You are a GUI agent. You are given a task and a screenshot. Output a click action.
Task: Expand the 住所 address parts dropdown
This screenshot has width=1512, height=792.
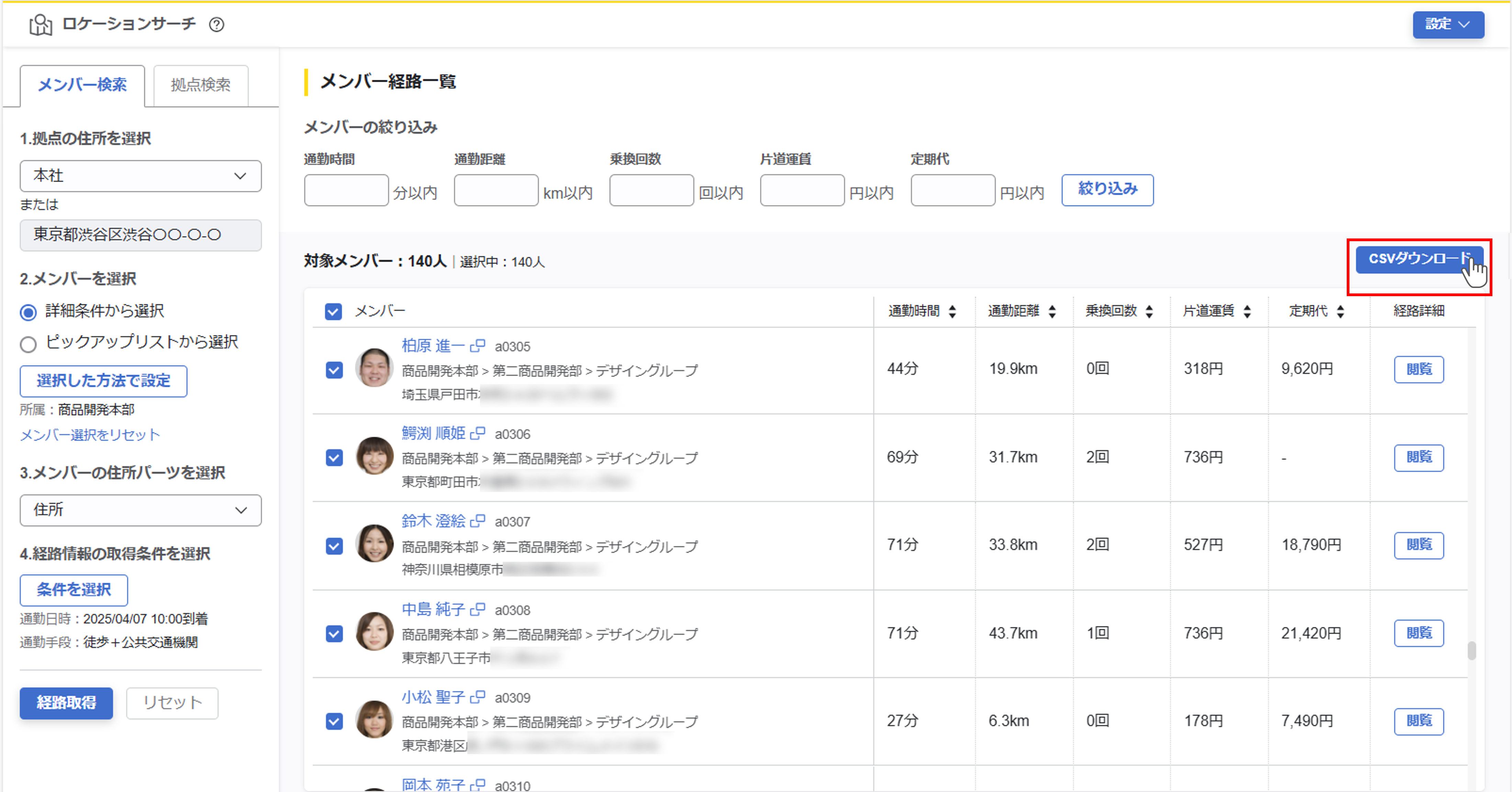(x=140, y=510)
